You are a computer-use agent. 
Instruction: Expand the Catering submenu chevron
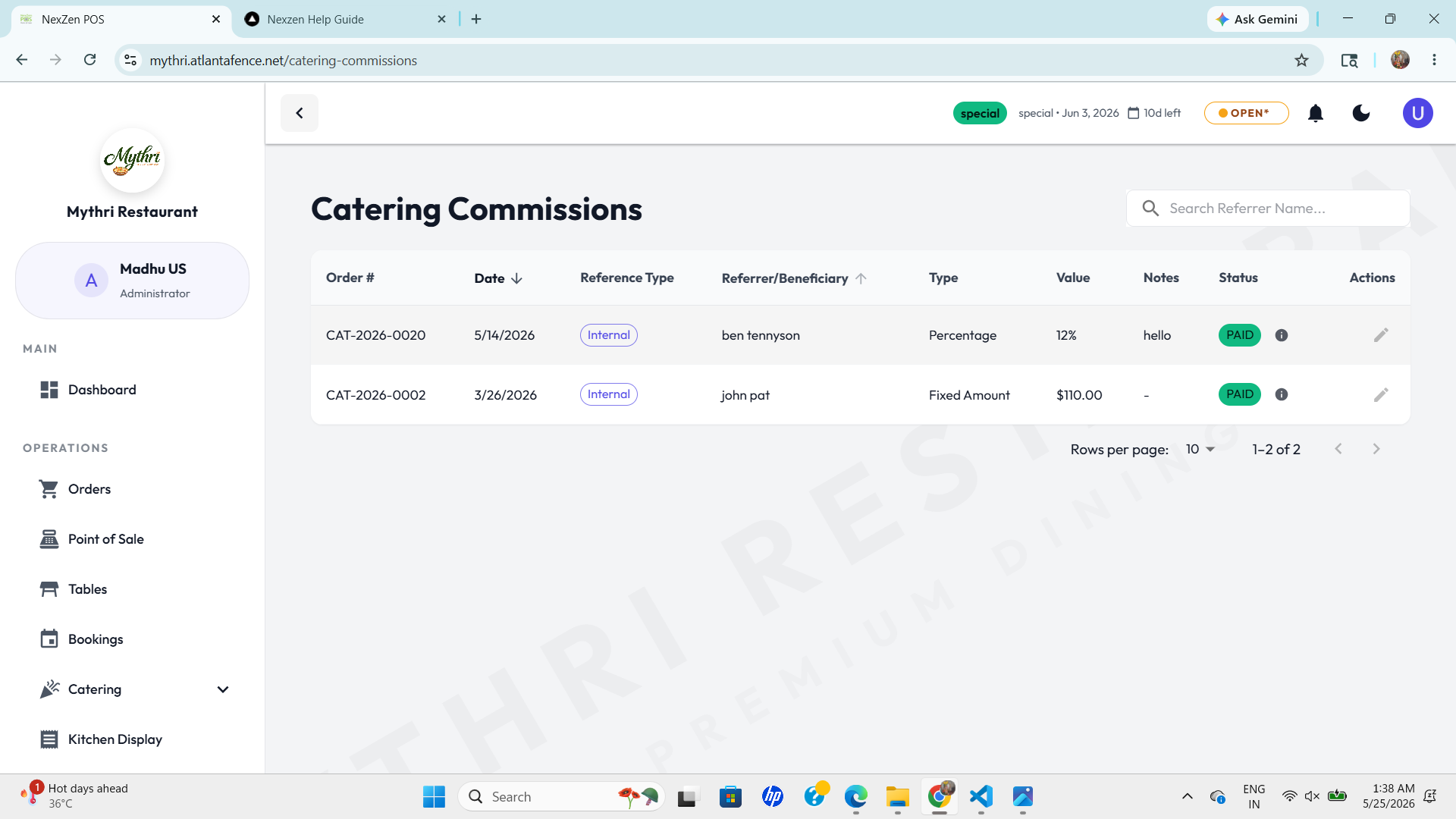(x=223, y=689)
